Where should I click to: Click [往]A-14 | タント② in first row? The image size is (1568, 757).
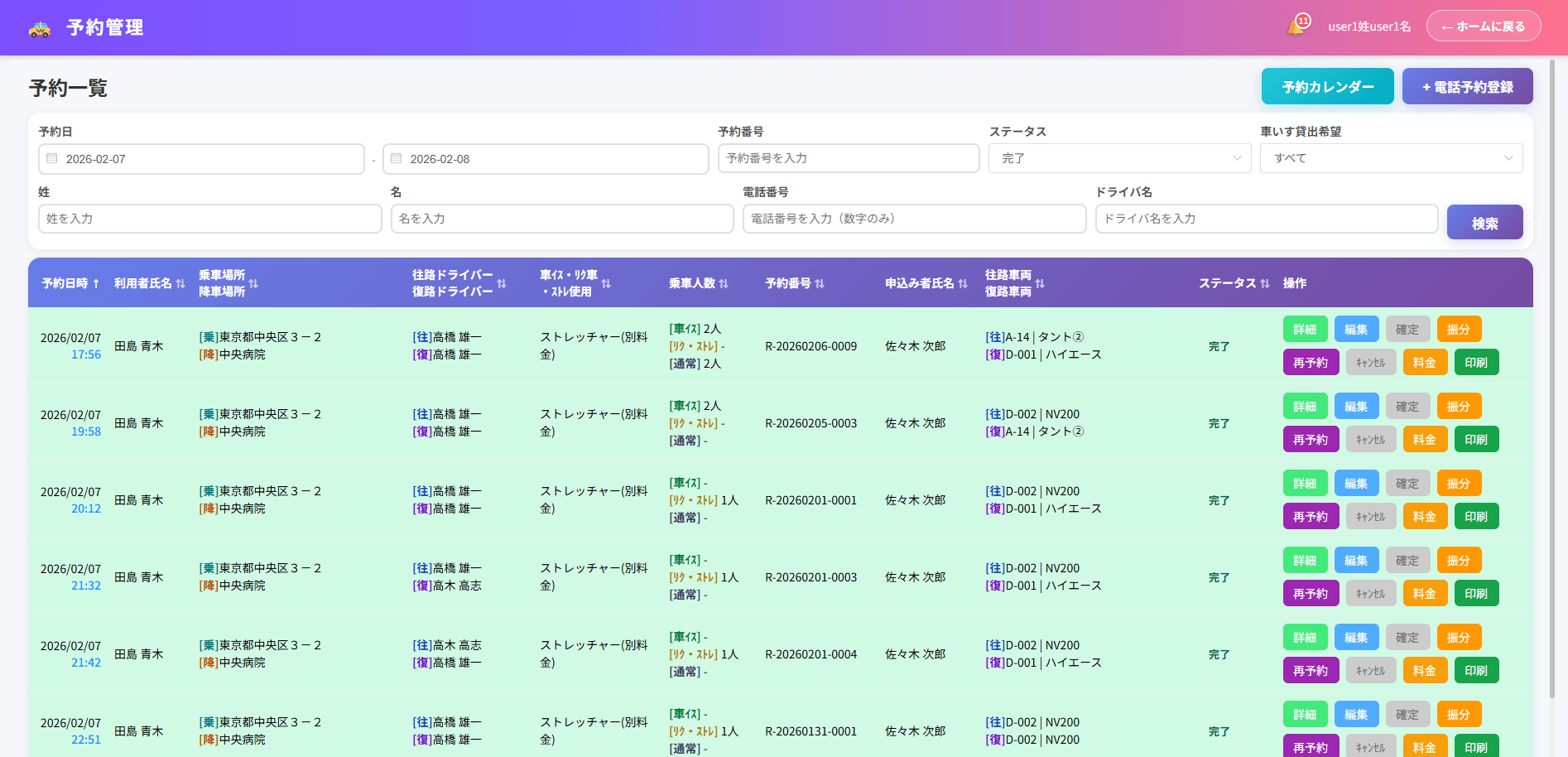tap(1034, 337)
